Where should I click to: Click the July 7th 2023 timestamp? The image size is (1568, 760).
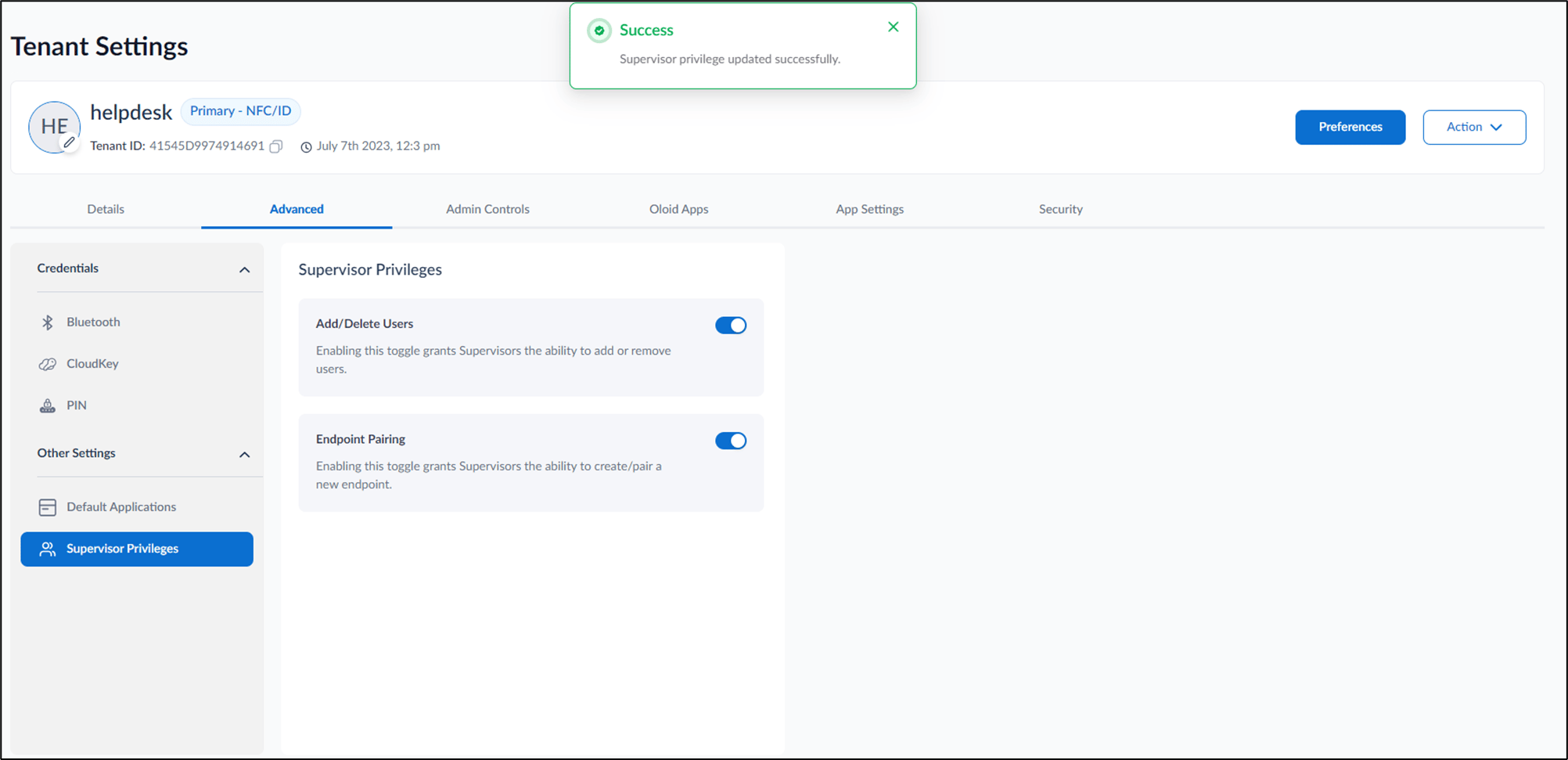point(378,146)
